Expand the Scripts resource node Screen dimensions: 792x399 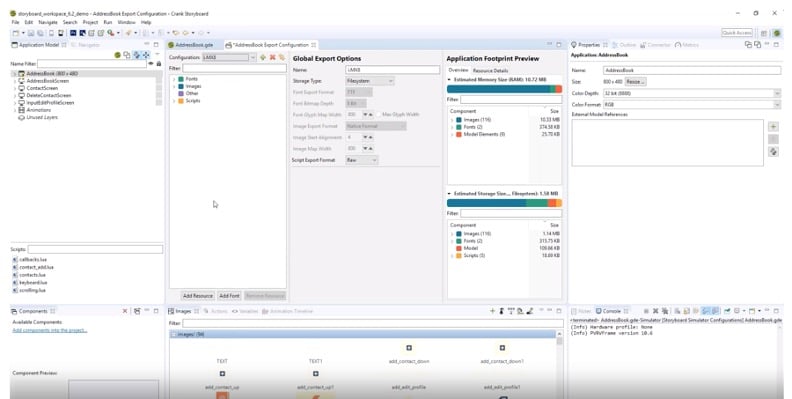174,101
